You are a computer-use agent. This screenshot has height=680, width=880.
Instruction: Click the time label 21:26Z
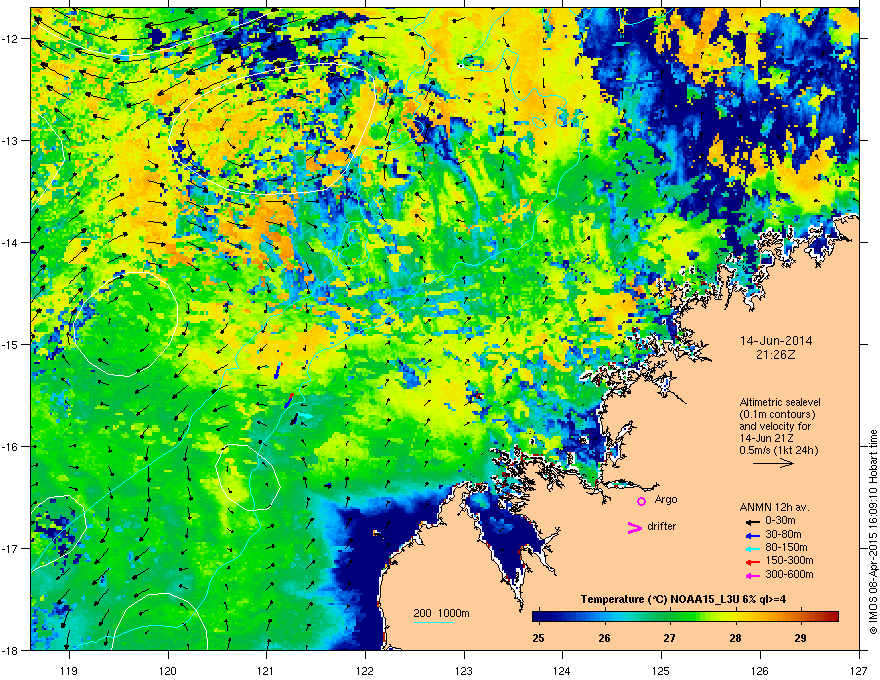coord(776,355)
